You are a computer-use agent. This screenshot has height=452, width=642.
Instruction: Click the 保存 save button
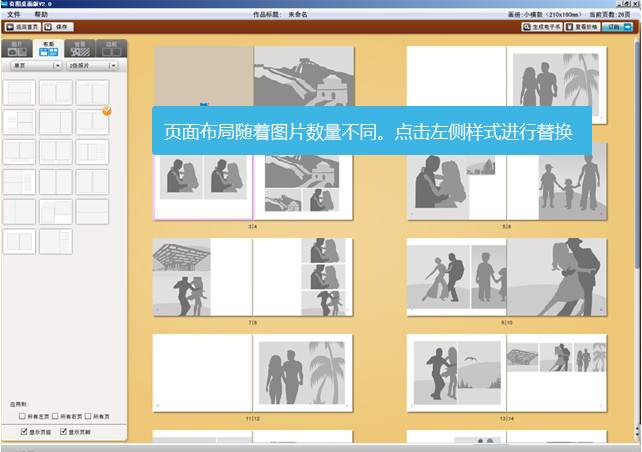[x=58, y=27]
